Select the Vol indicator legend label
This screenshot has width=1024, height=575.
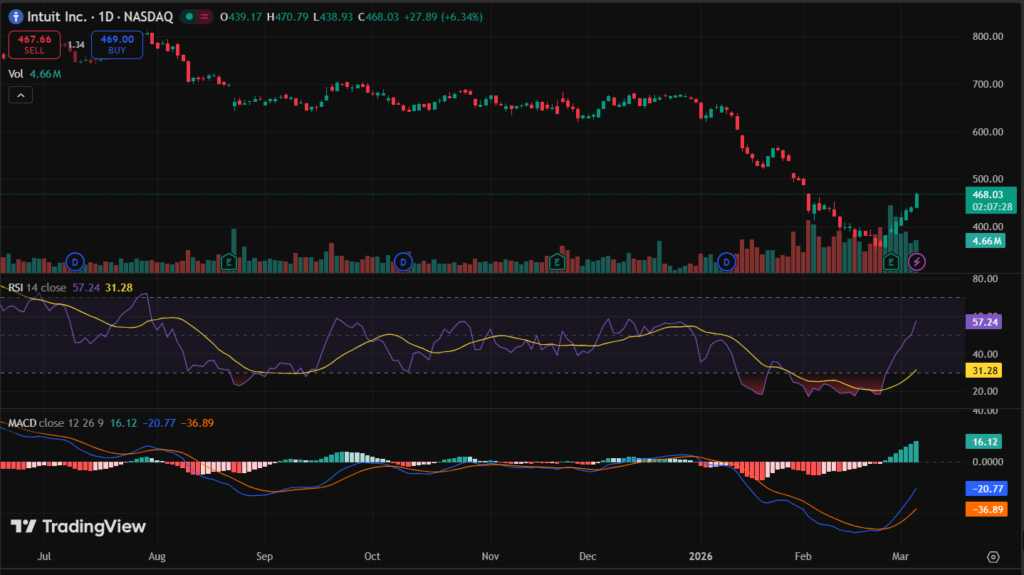[16, 73]
